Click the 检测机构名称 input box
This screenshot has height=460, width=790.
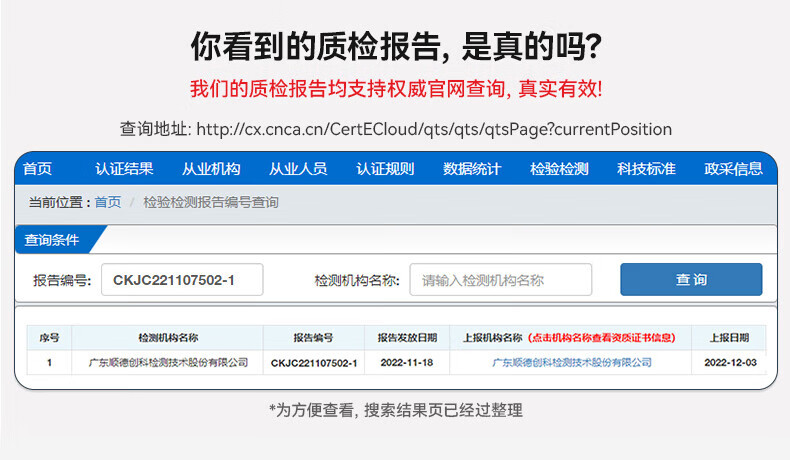coord(500,280)
